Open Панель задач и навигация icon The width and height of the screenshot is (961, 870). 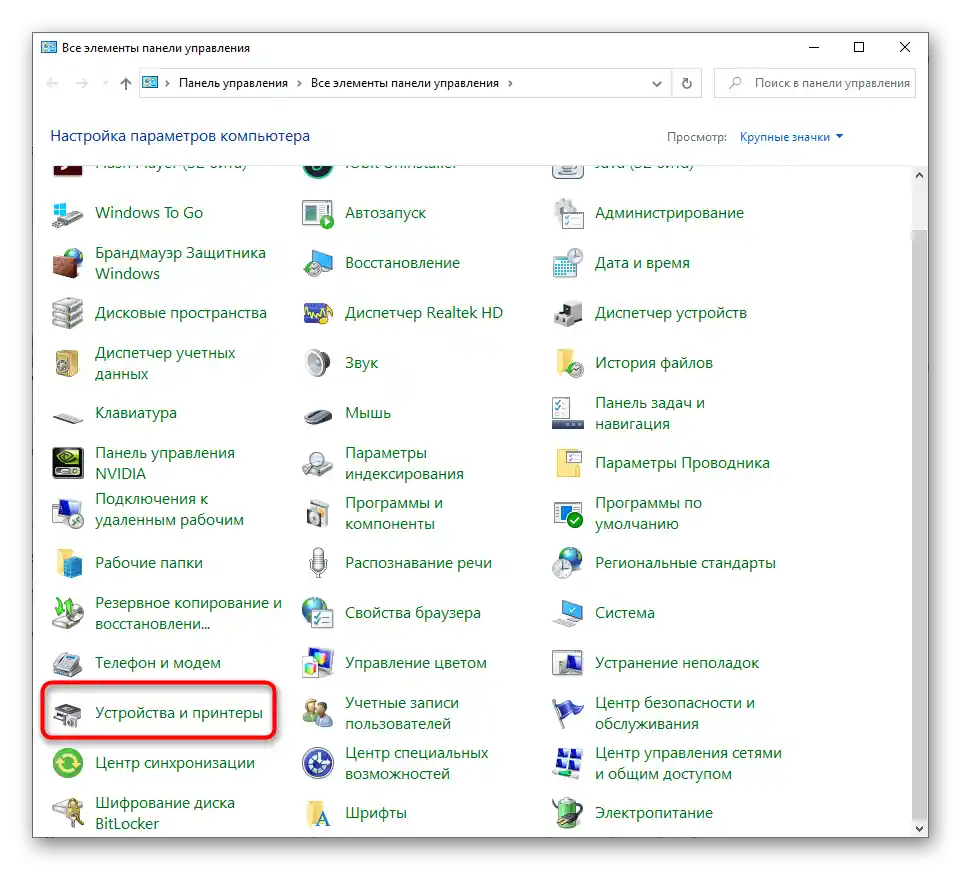tap(568, 414)
